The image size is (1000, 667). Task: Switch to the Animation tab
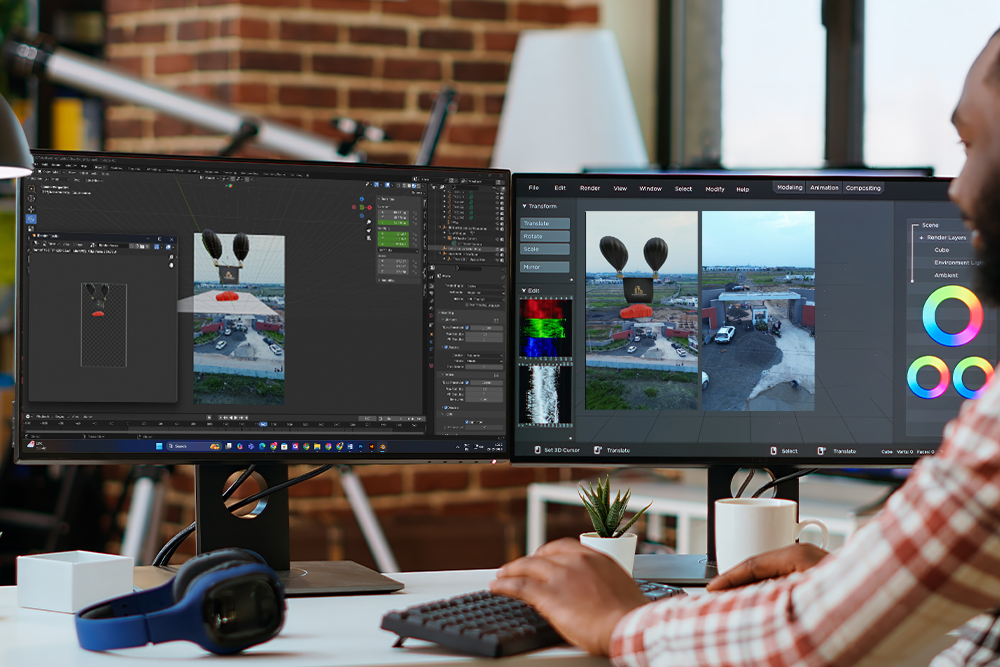tap(824, 188)
